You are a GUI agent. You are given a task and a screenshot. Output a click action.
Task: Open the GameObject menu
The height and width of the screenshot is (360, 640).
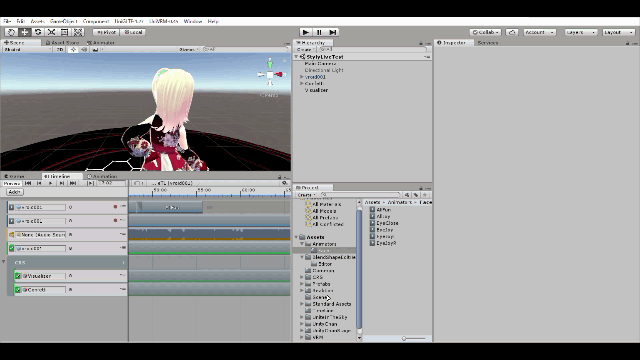click(63, 21)
